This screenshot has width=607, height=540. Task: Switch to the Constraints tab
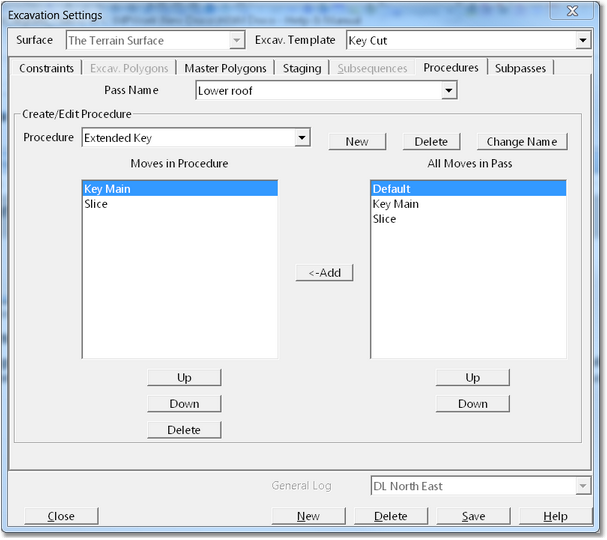pos(46,68)
